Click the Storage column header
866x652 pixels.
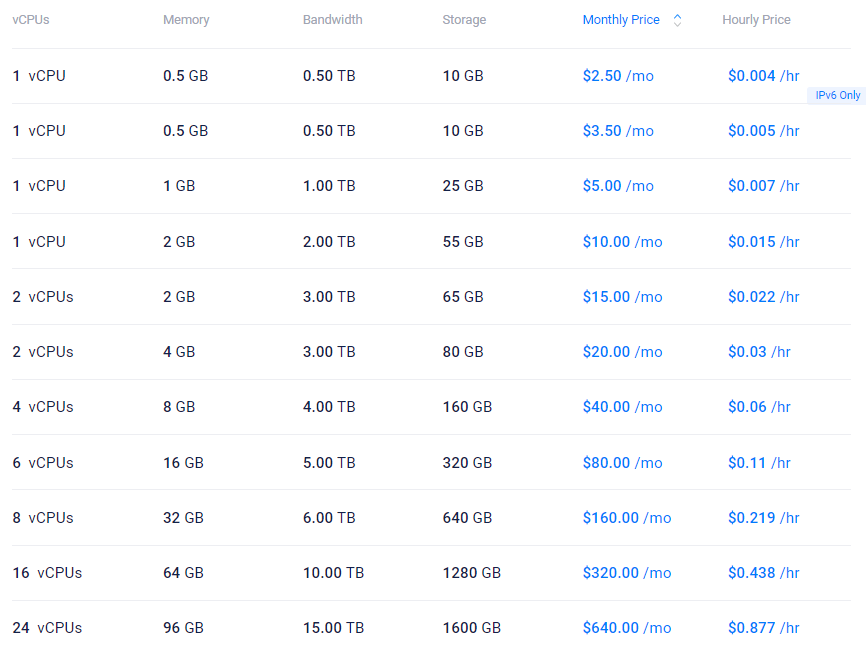(x=464, y=20)
